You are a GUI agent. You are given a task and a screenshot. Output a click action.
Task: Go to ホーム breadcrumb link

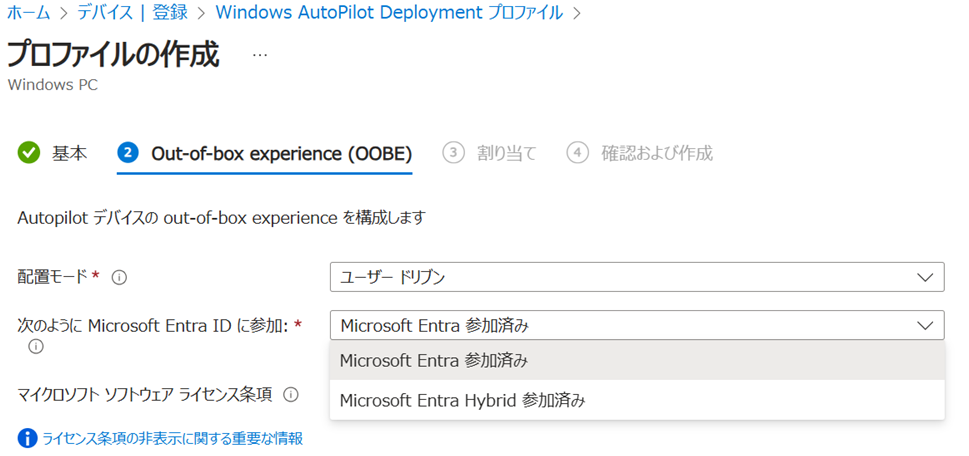[28, 13]
